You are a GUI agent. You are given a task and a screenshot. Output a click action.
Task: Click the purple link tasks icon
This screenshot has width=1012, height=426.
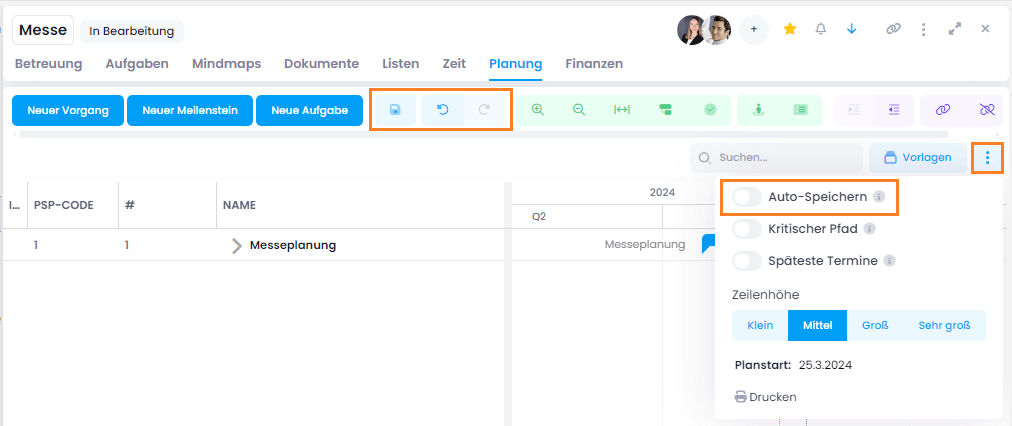point(942,110)
